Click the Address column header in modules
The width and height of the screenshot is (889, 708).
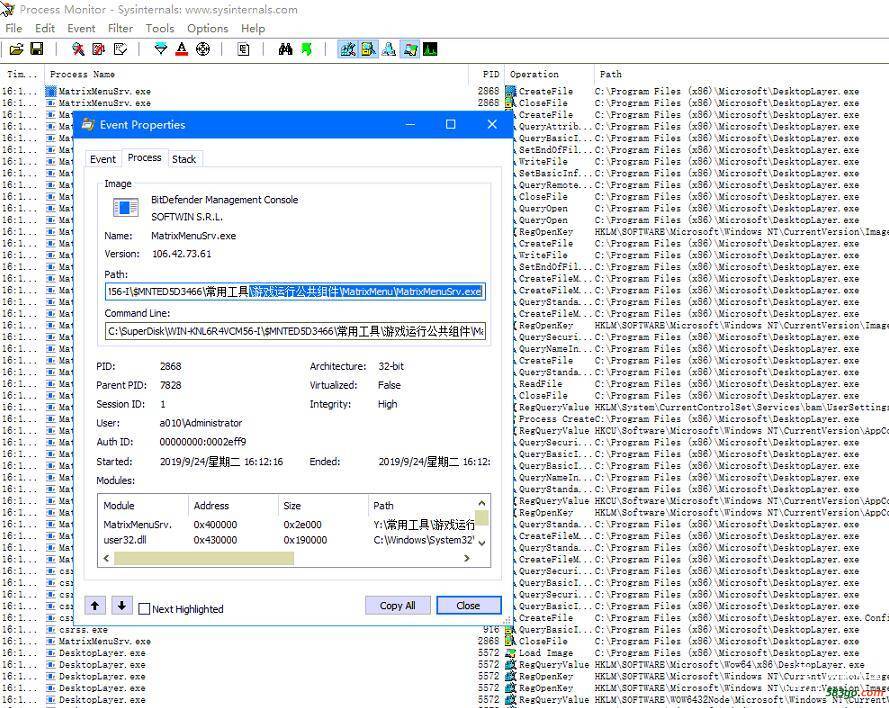tap(233, 506)
